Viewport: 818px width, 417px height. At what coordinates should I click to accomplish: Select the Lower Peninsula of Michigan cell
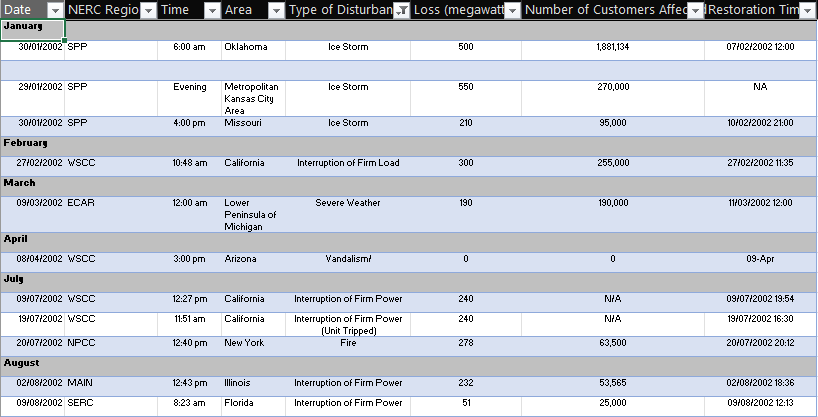[x=254, y=215]
